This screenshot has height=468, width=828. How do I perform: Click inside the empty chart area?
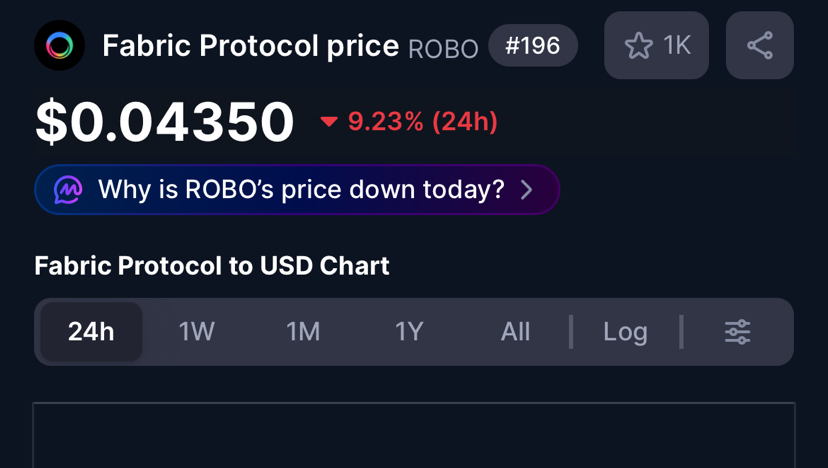point(414,438)
